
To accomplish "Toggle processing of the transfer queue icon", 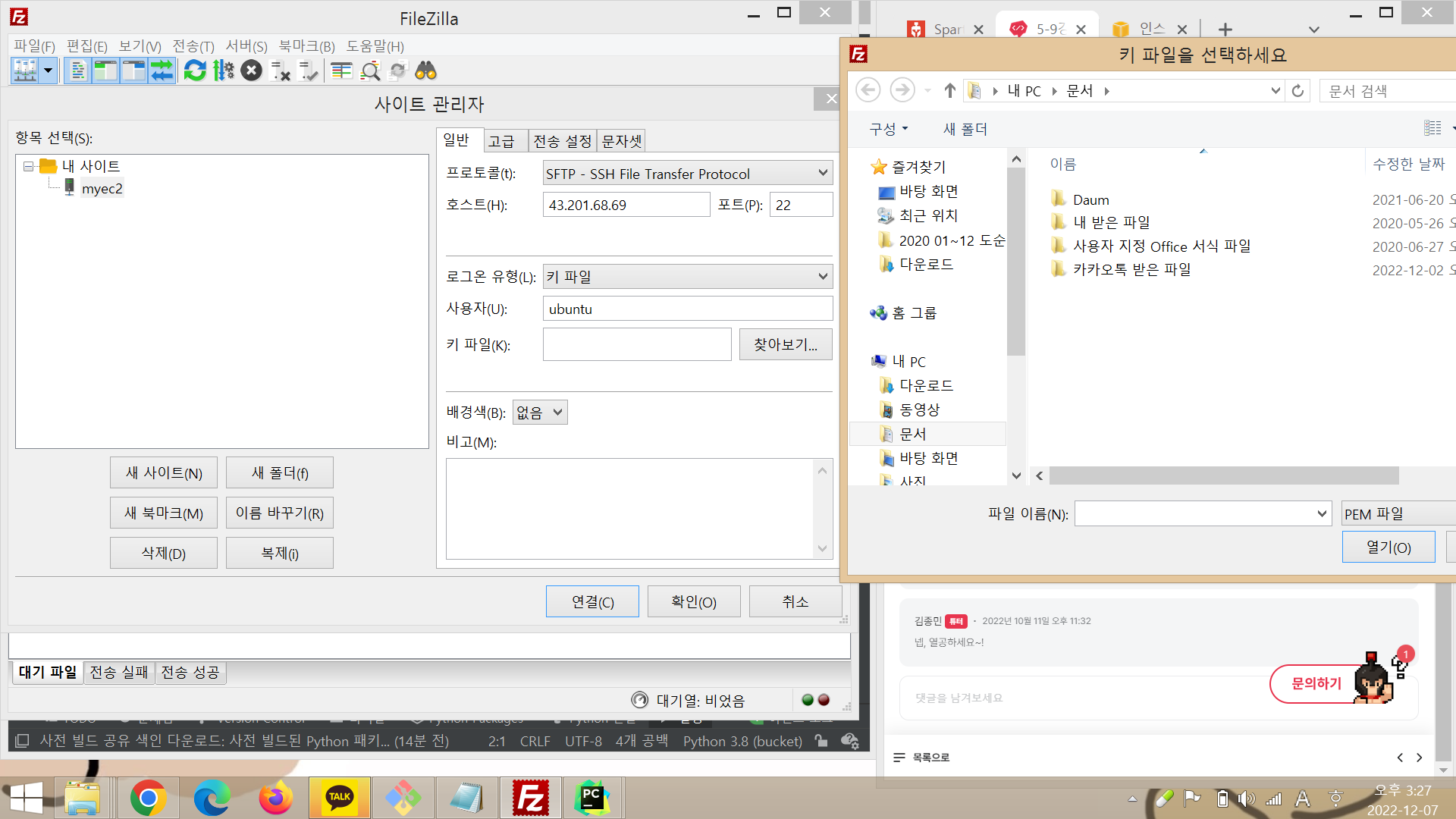I will tap(223, 71).
